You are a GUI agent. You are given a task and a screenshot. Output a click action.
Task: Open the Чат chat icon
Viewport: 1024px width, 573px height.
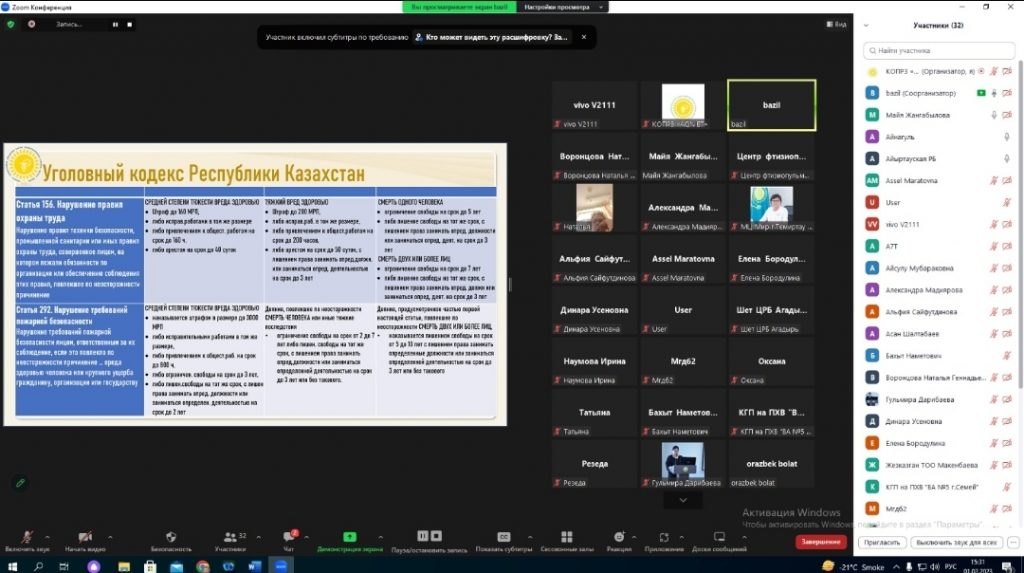point(288,538)
